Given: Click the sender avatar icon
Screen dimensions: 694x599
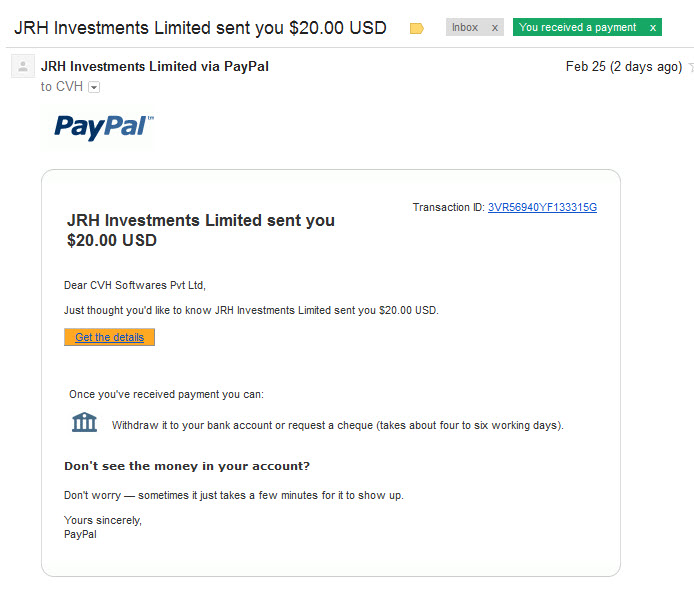Looking at the screenshot, I should (23, 66).
